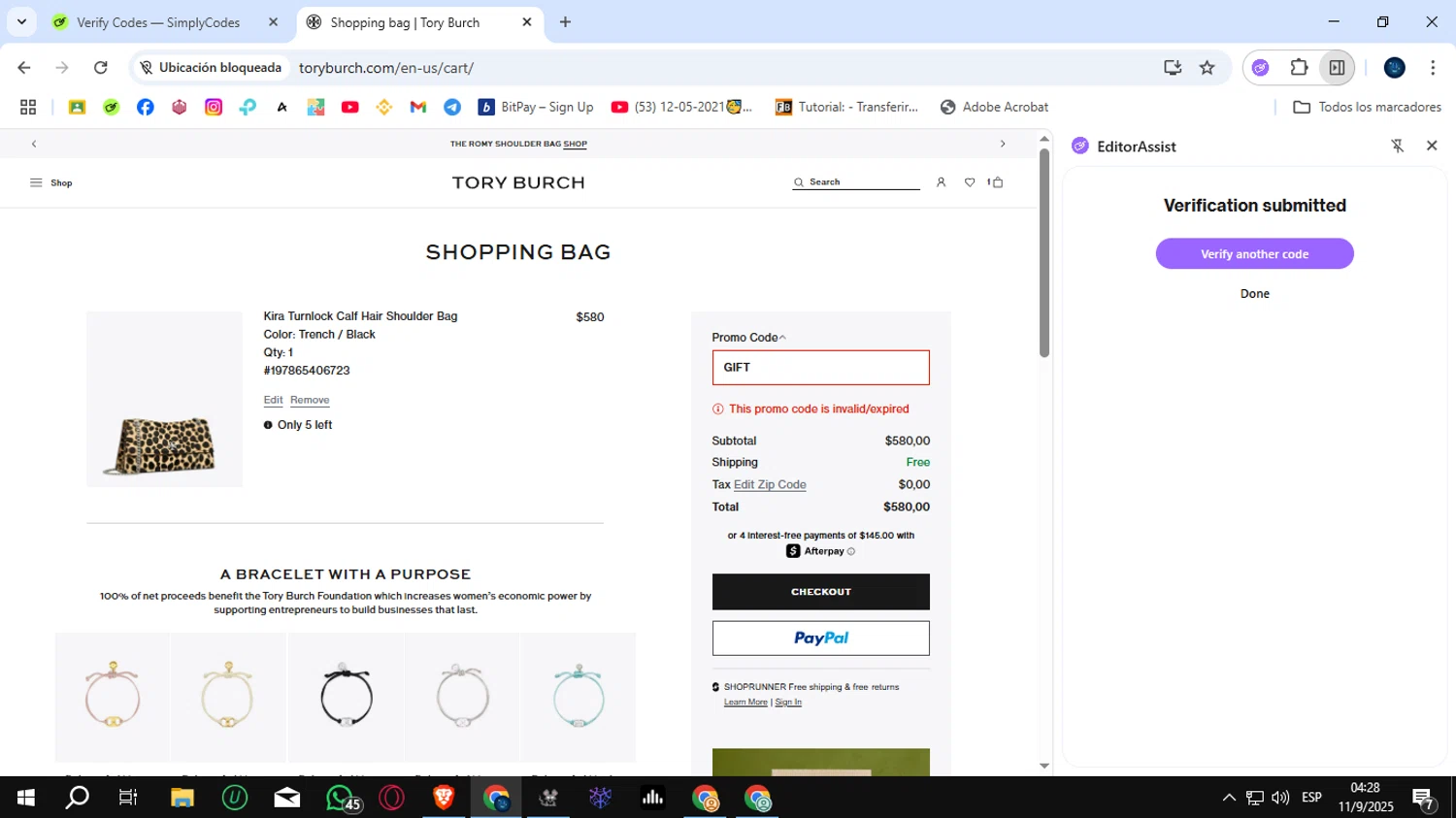Screen dimensions: 1456x818
Task: Open Opera browser from the taskbar
Action: (x=391, y=798)
